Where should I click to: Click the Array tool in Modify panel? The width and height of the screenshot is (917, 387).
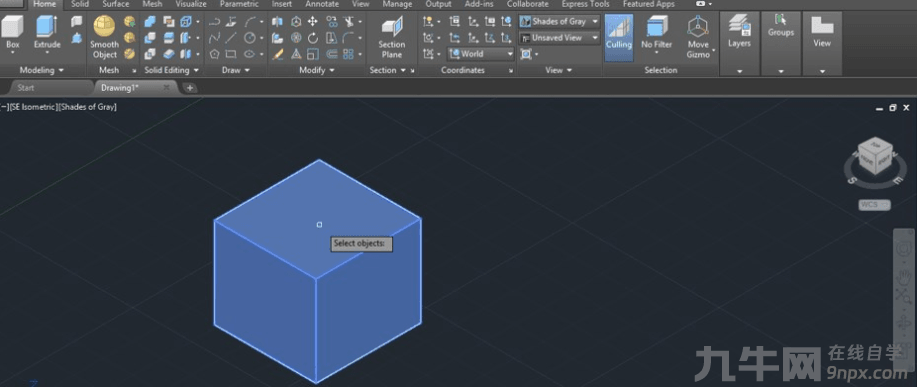click(349, 54)
